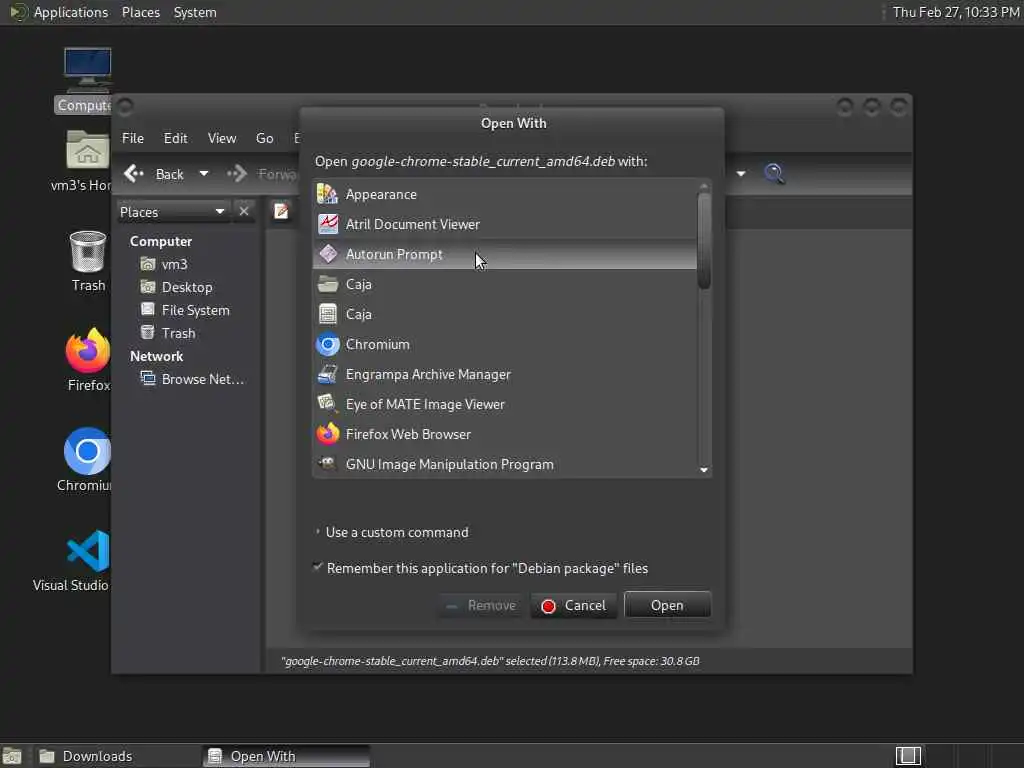Switch to Open With taskbar entry

coord(286,756)
